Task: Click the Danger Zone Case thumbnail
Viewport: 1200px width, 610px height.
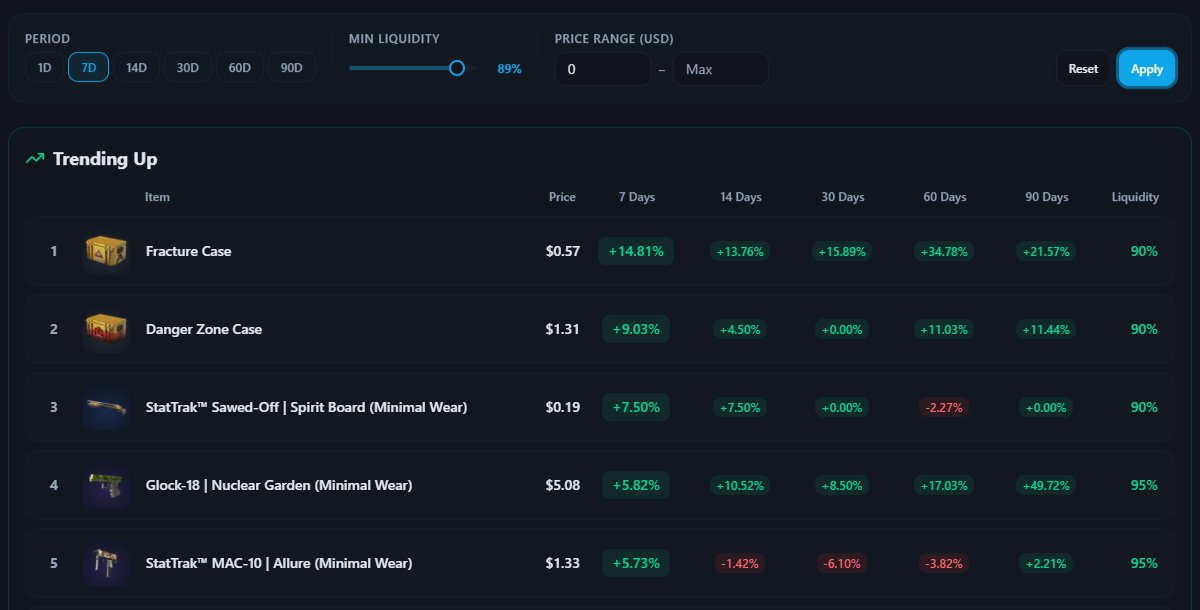Action: pos(105,329)
